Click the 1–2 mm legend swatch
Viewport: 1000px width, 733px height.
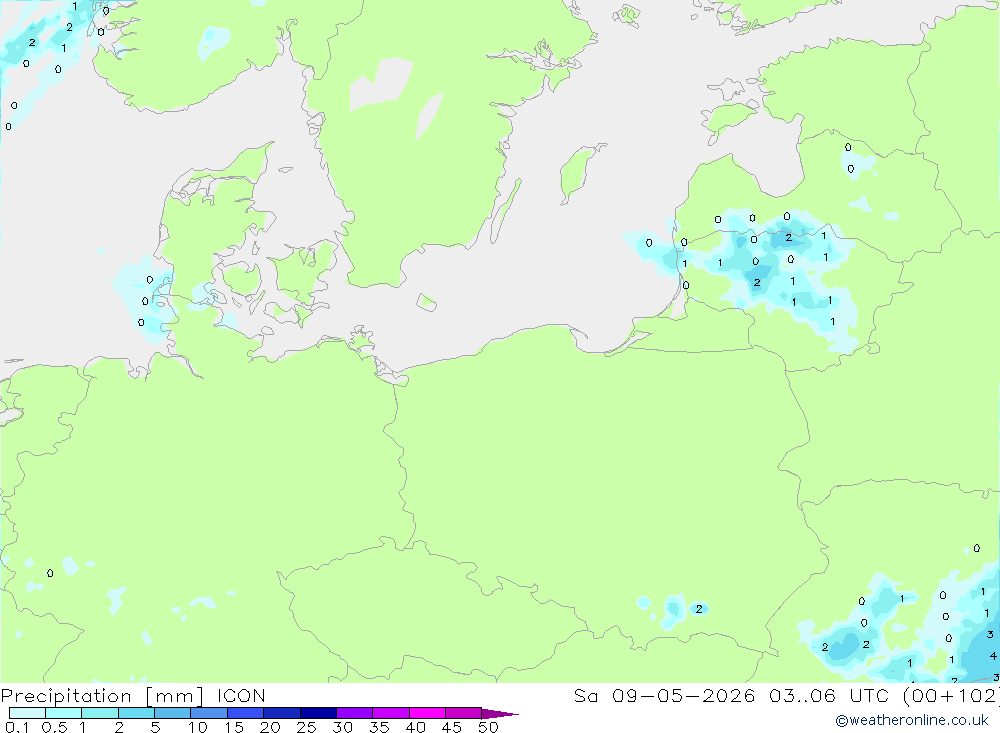click(100, 713)
